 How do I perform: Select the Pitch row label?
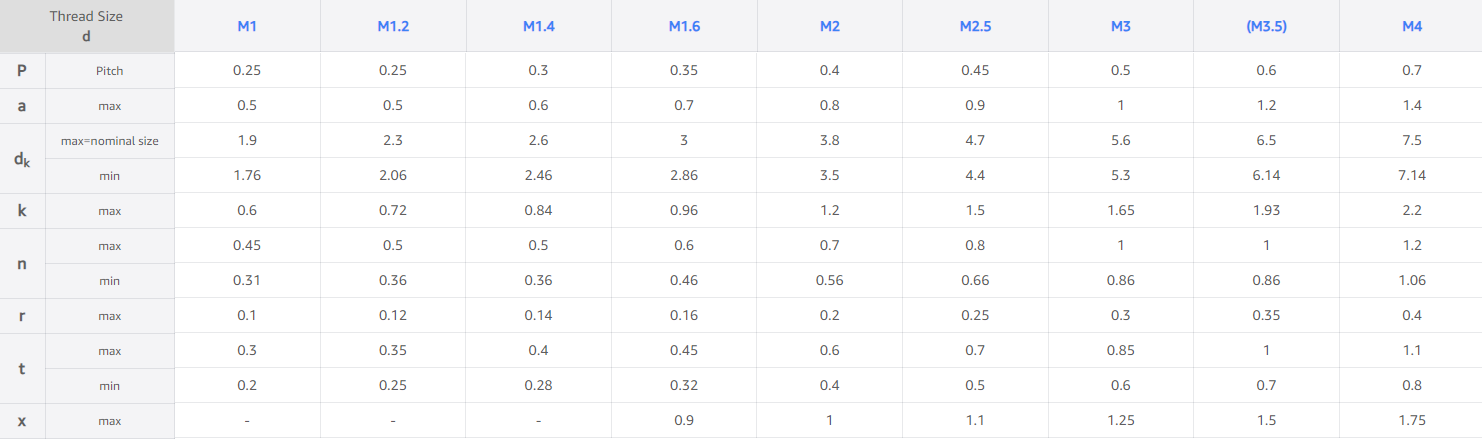(x=110, y=71)
